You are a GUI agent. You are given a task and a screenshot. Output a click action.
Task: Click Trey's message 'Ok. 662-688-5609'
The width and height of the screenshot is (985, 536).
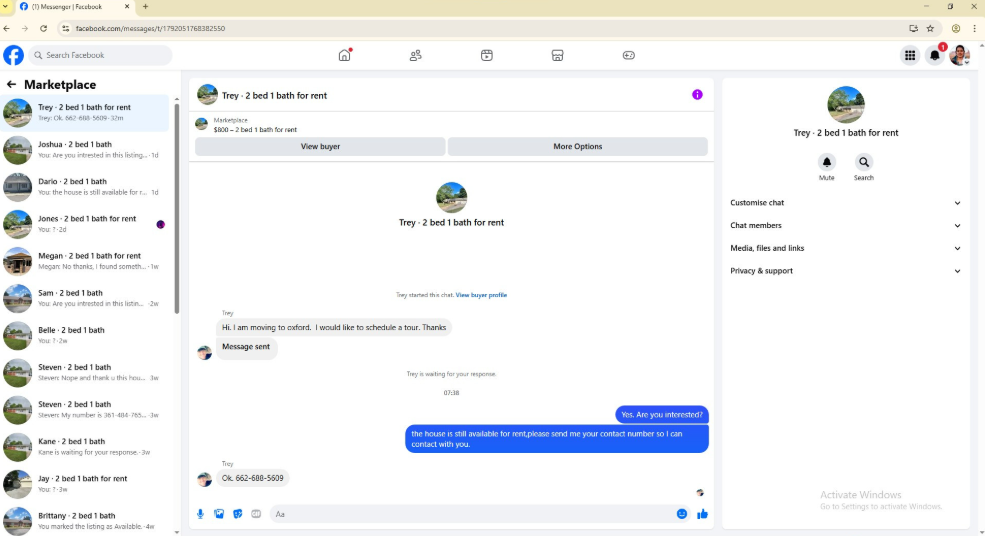(253, 478)
